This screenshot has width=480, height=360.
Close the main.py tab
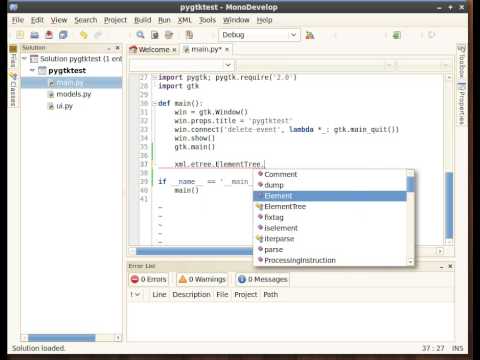[x=227, y=49]
